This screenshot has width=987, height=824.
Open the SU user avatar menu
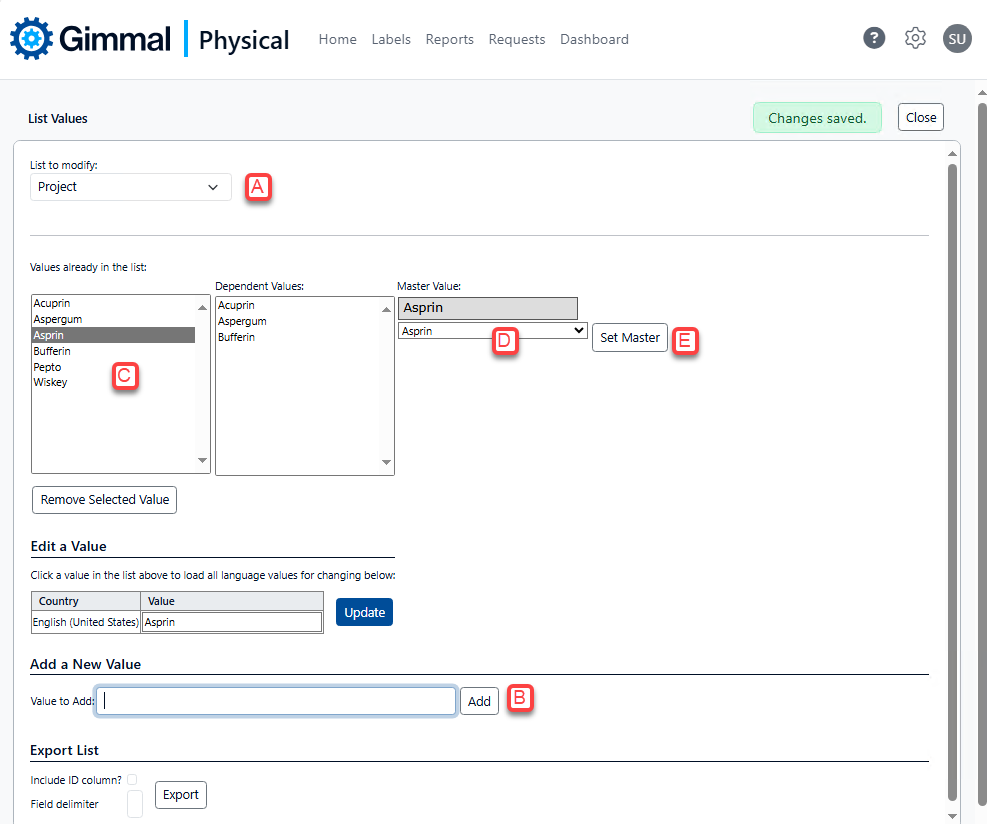pyautogui.click(x=957, y=39)
